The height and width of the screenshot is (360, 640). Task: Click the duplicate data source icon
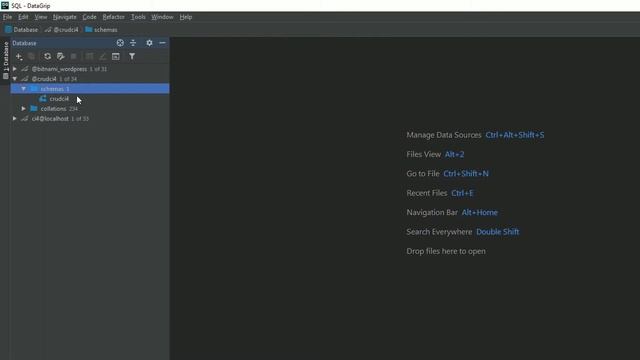(x=32, y=56)
